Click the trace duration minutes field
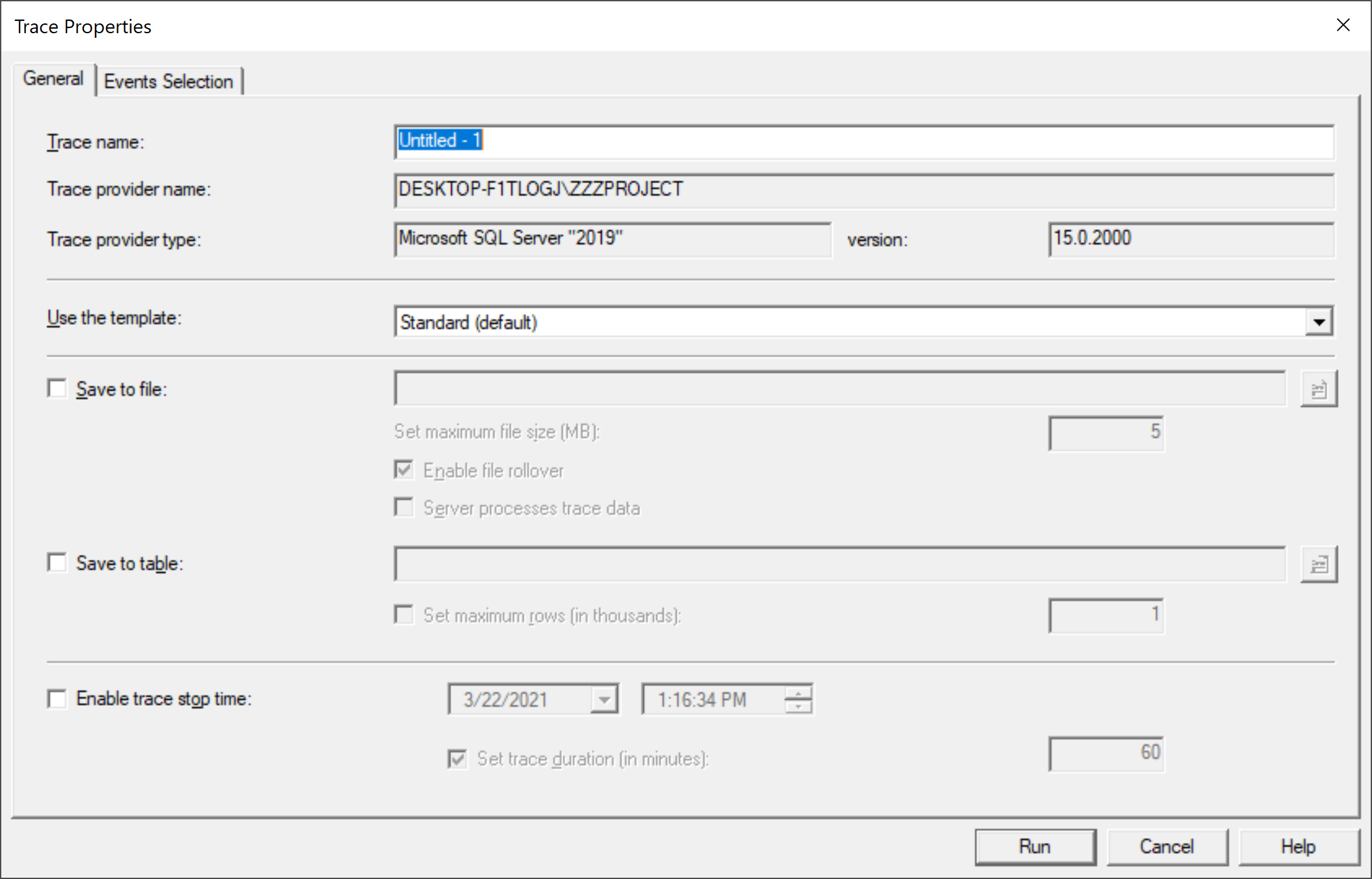The image size is (1372, 879). pos(1106,753)
